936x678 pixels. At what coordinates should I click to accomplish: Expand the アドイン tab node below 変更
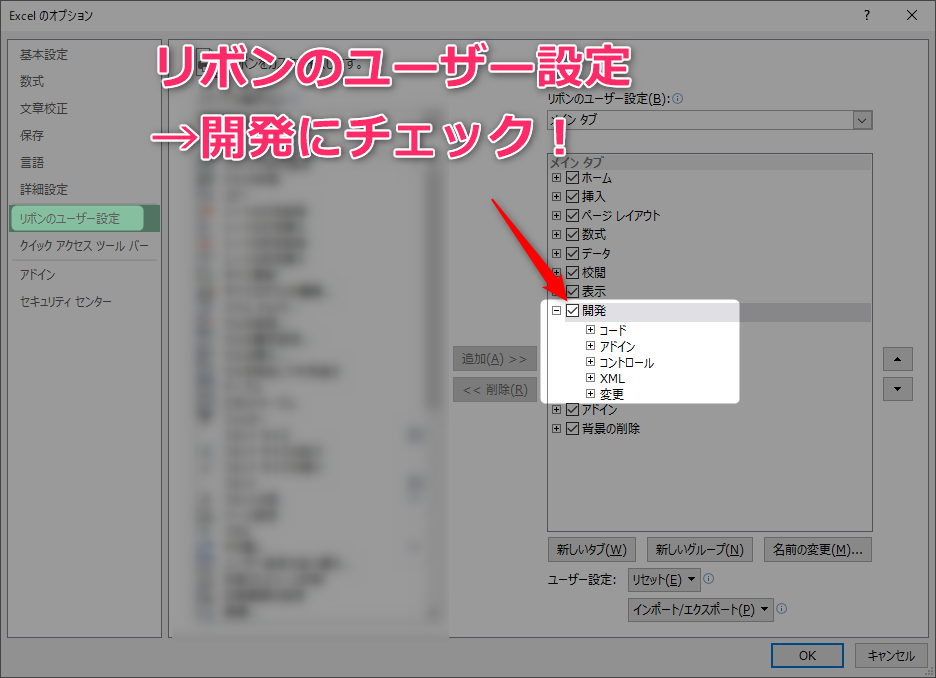[556, 409]
